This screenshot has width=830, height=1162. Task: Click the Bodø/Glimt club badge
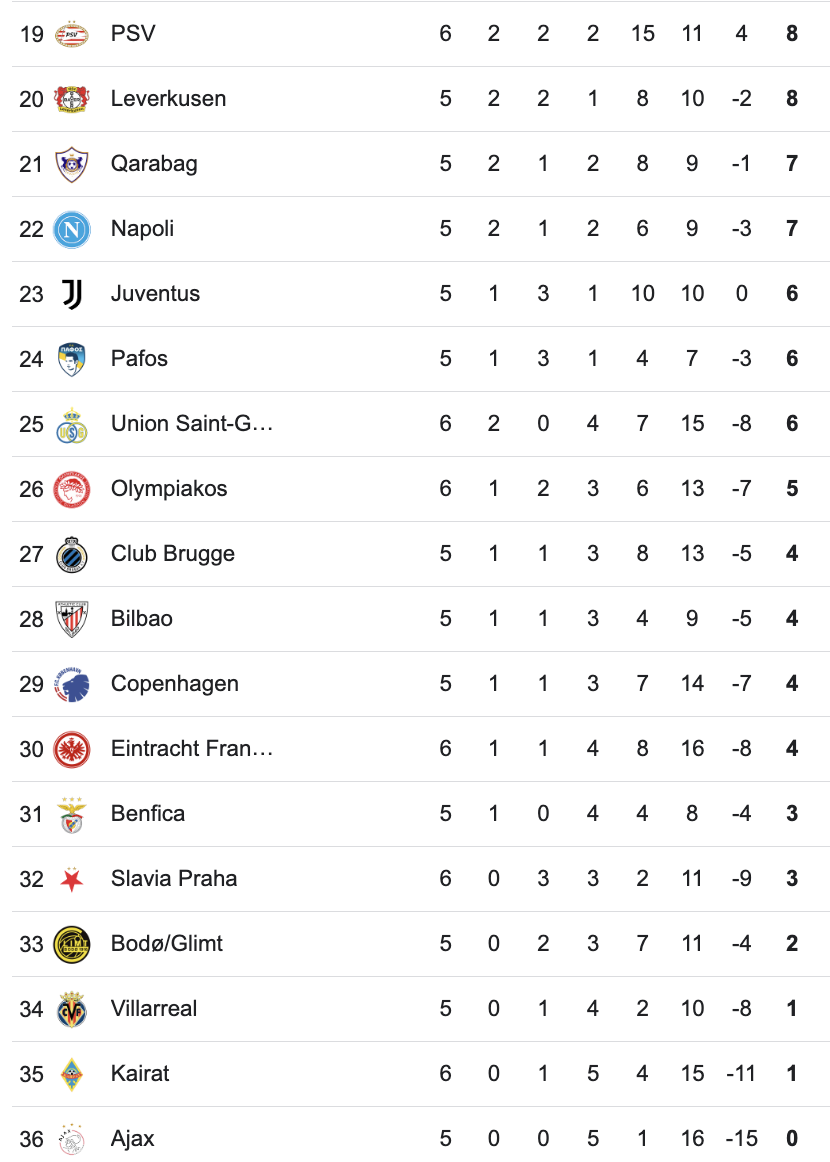pos(71,944)
